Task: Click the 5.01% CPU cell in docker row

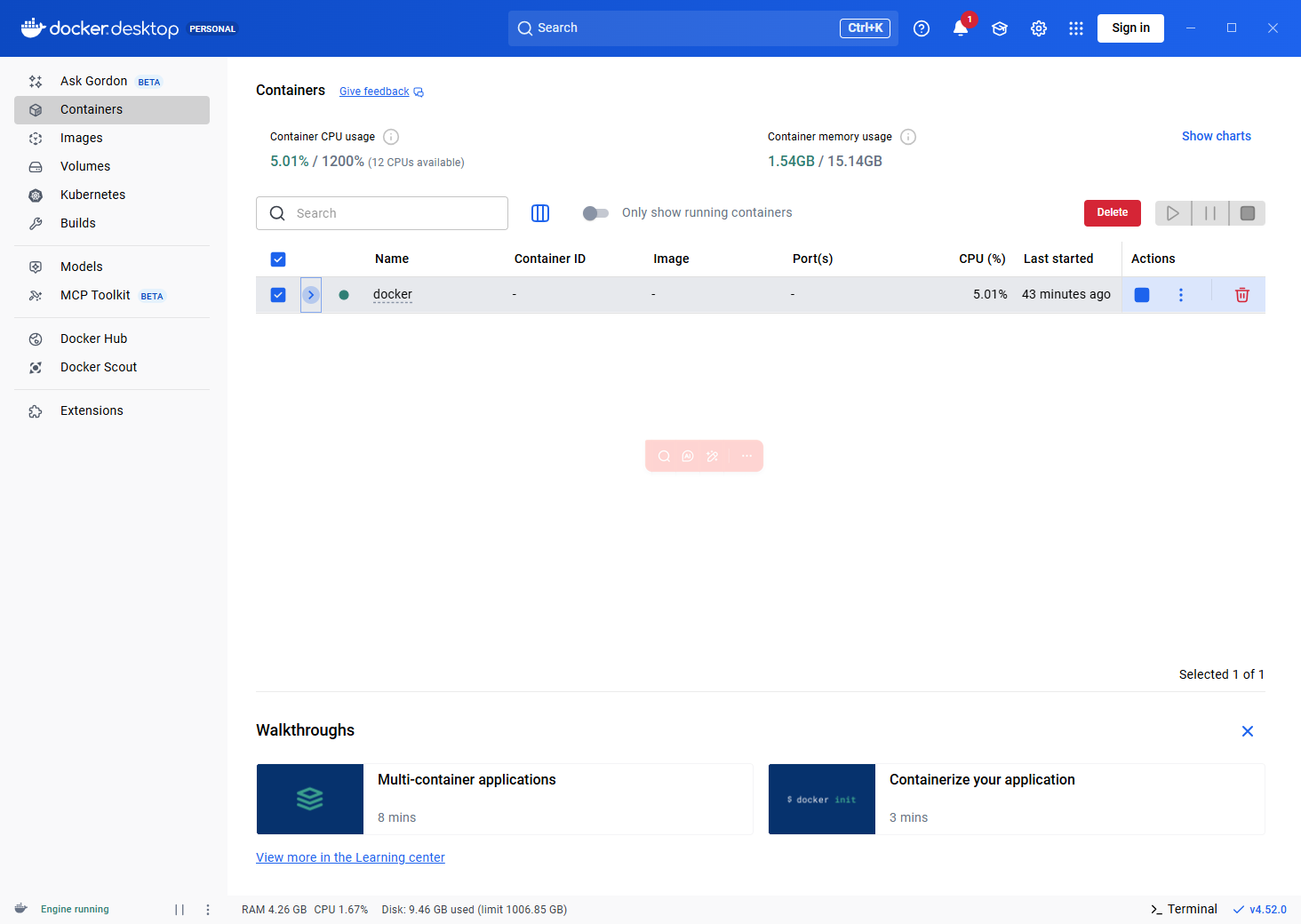Action: [x=990, y=294]
